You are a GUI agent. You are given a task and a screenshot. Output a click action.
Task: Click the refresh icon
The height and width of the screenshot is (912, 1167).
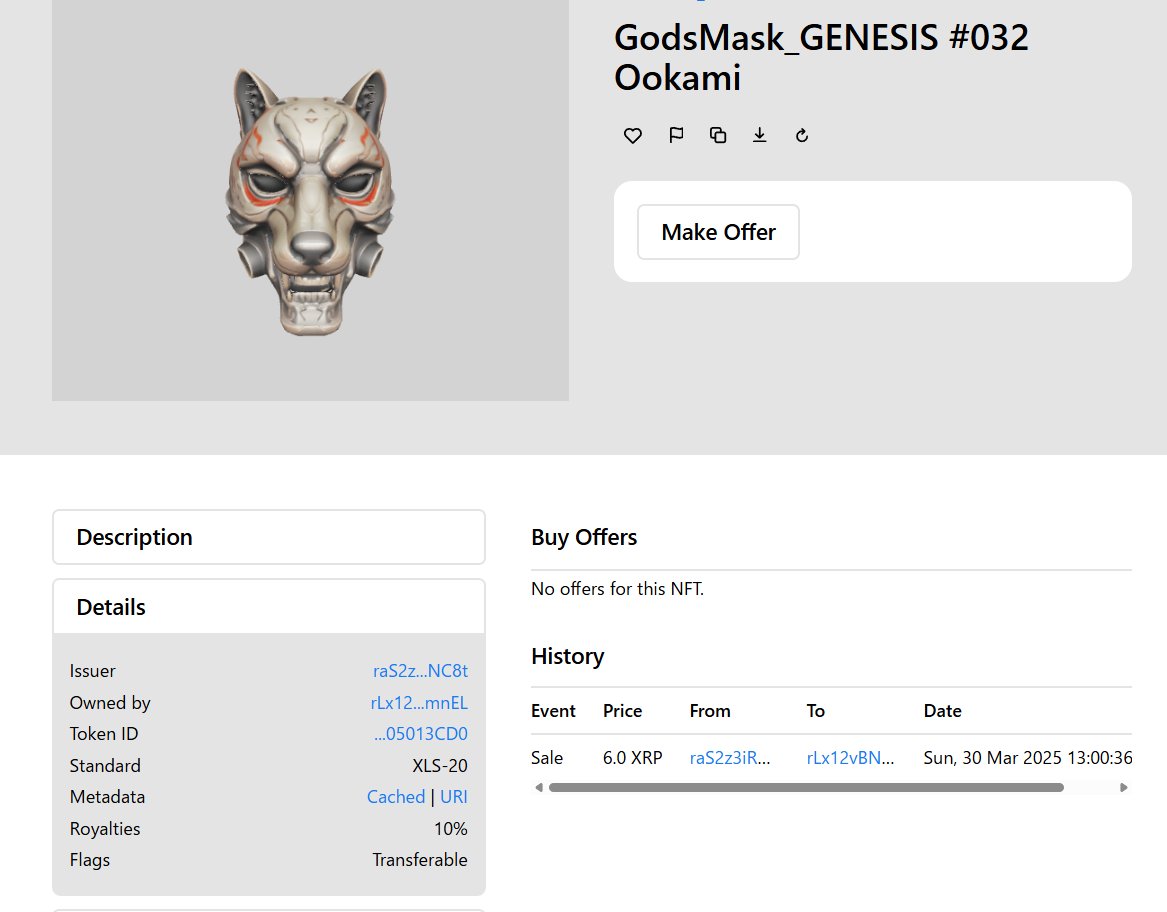(802, 135)
